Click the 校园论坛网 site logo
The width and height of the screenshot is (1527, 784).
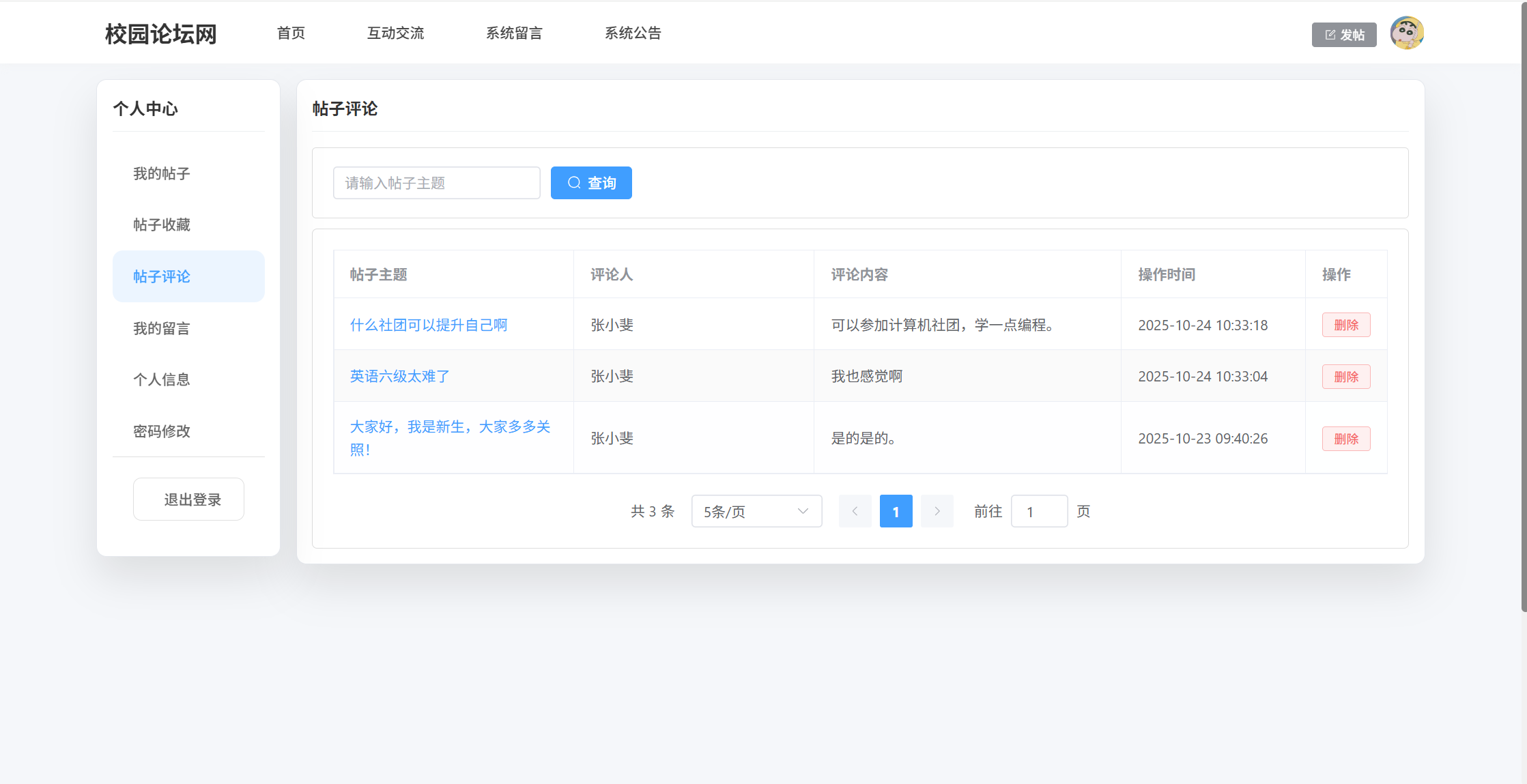pos(161,33)
